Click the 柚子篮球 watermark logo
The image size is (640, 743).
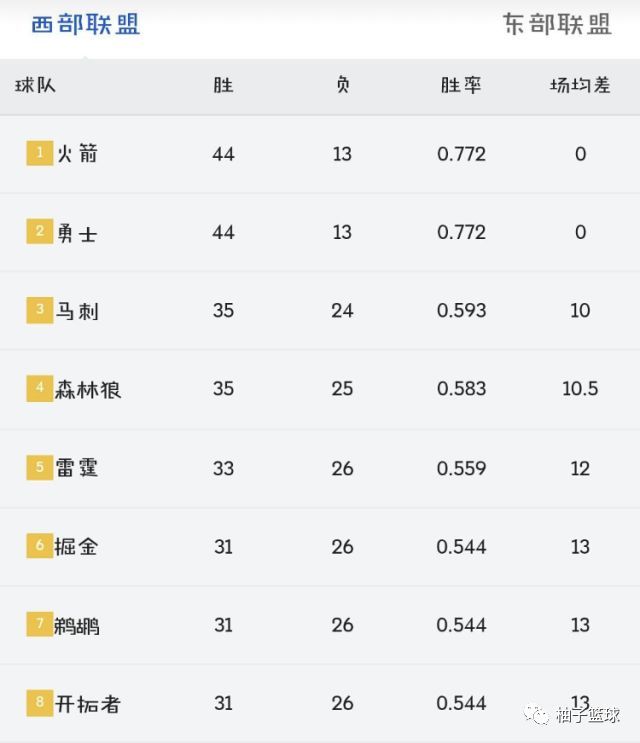click(x=572, y=715)
